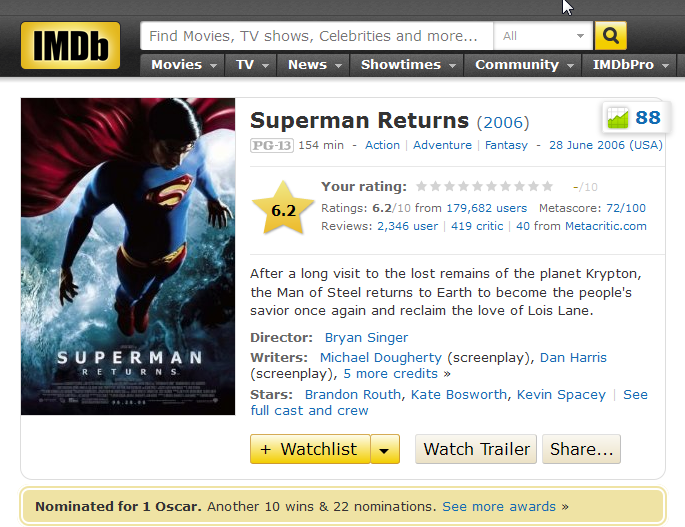Viewport: 685px width, 527px height.
Task: Click the yellow magnifying glass search button
Action: [x=611, y=36]
